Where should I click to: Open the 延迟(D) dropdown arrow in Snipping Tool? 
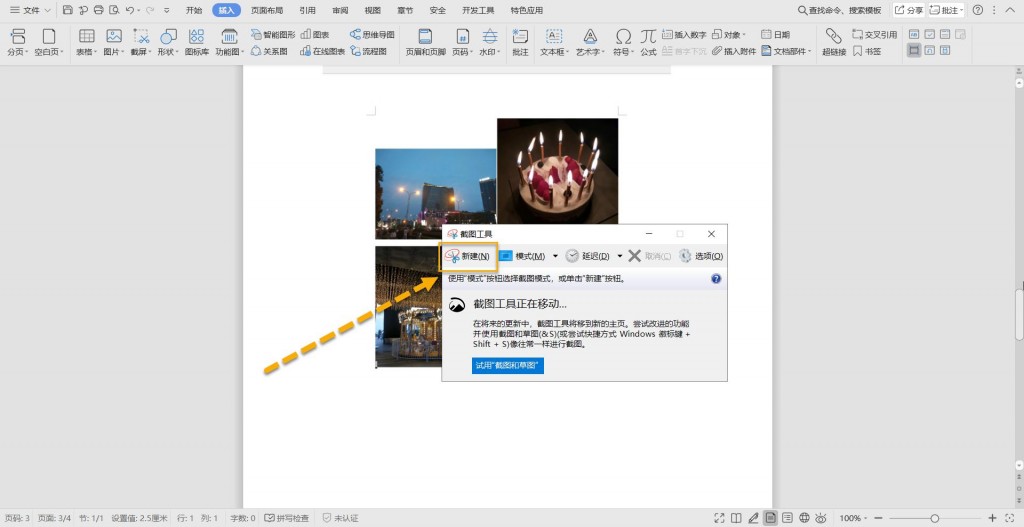pyautogui.click(x=620, y=256)
